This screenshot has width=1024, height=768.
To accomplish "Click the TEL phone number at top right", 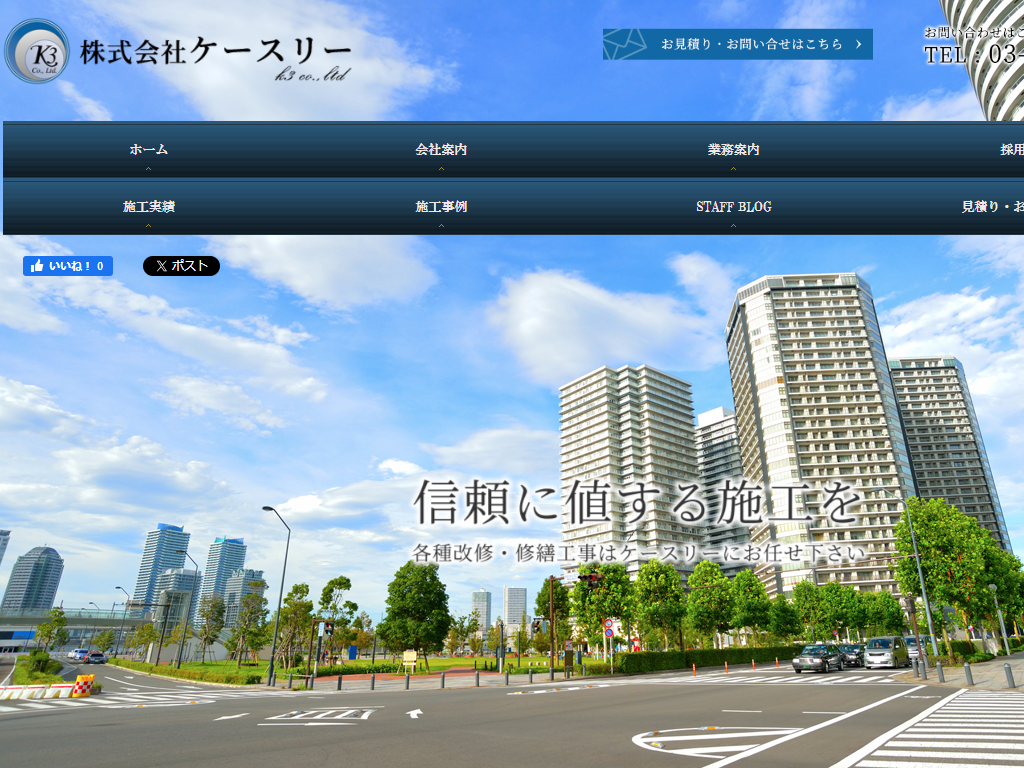I will coord(973,55).
